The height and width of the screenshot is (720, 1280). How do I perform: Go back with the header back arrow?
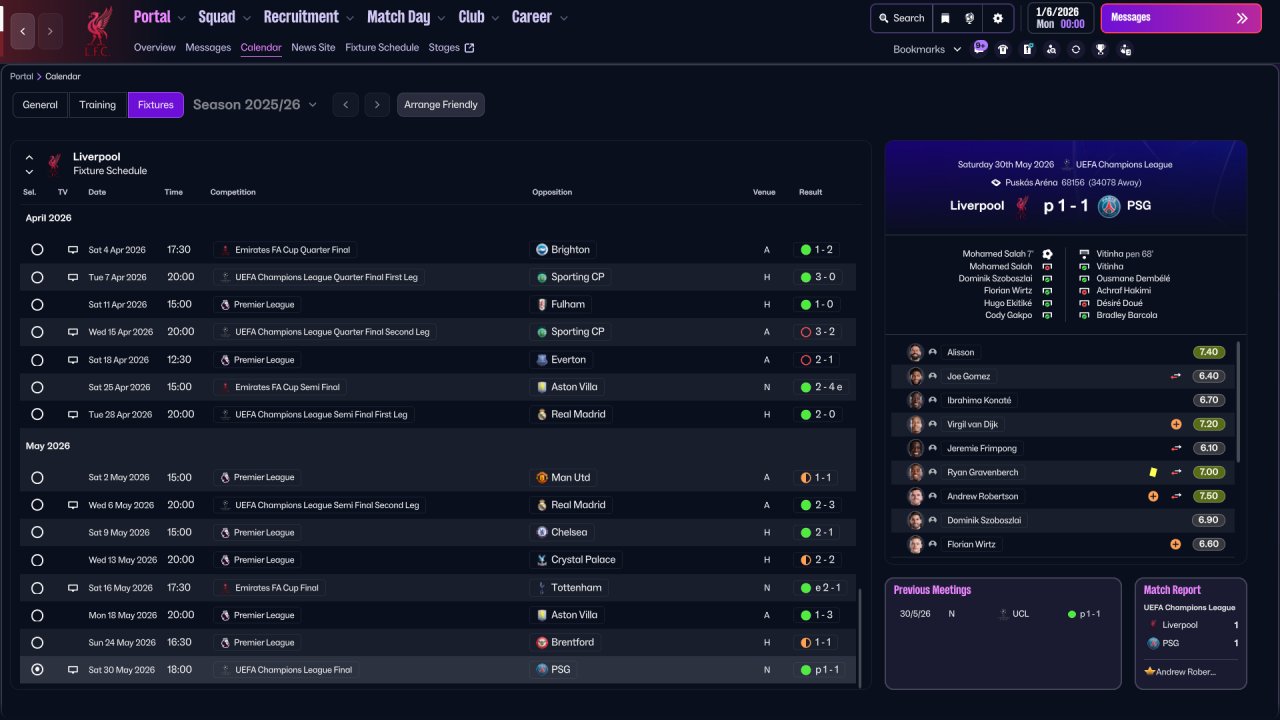(23, 31)
